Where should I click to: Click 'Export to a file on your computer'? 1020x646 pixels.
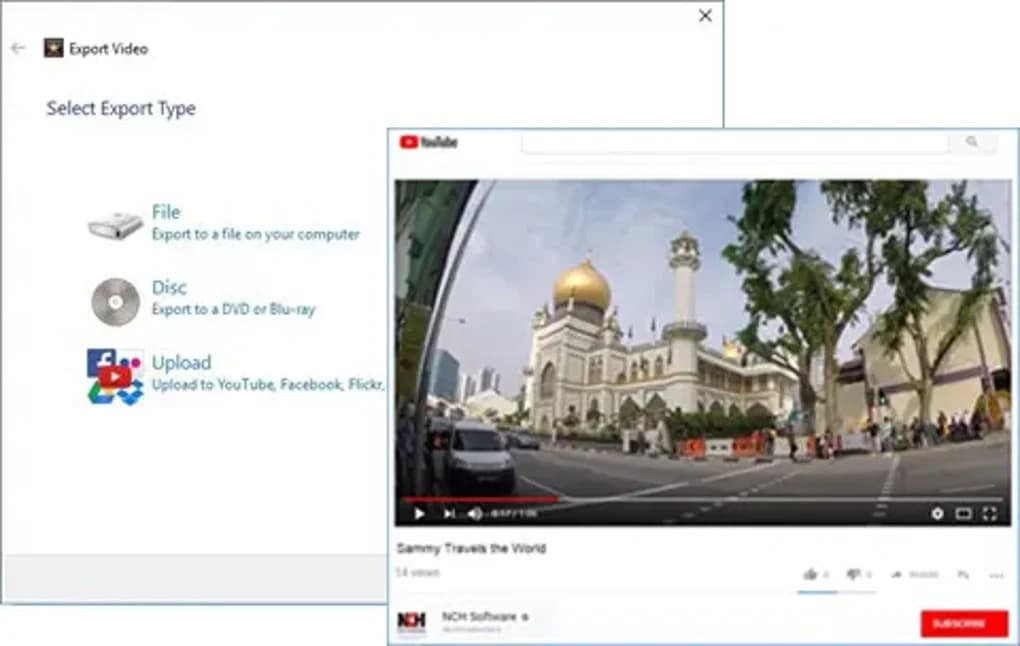(256, 234)
